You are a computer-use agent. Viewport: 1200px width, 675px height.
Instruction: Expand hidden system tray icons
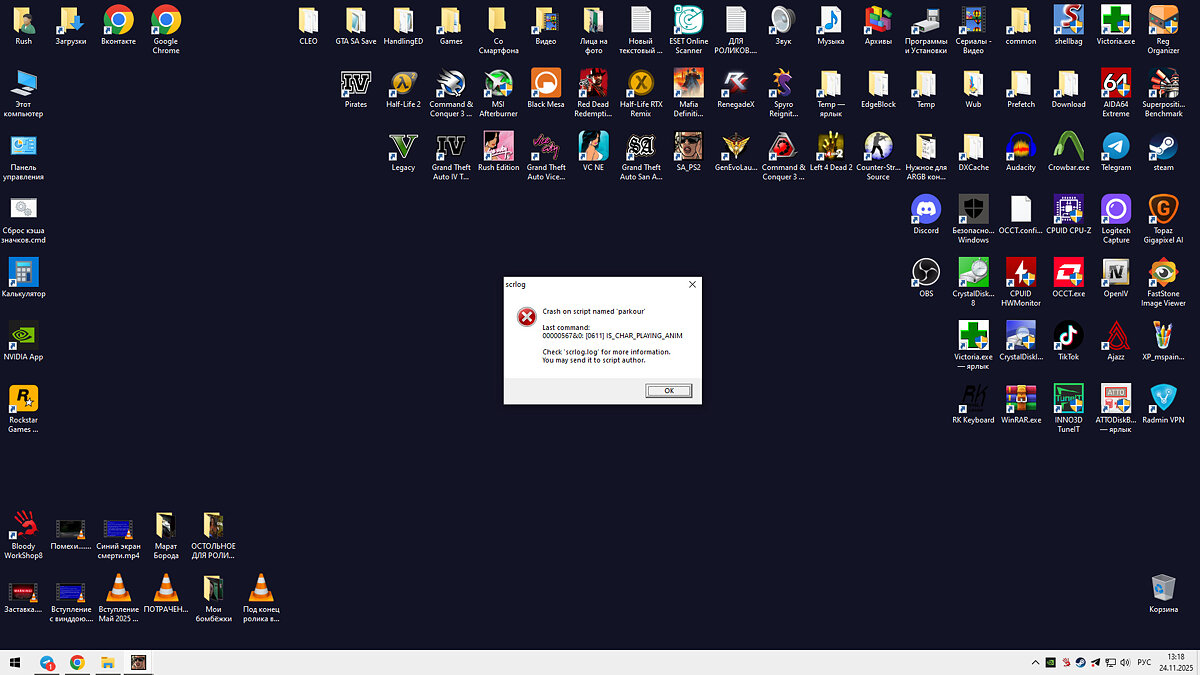click(x=1035, y=662)
